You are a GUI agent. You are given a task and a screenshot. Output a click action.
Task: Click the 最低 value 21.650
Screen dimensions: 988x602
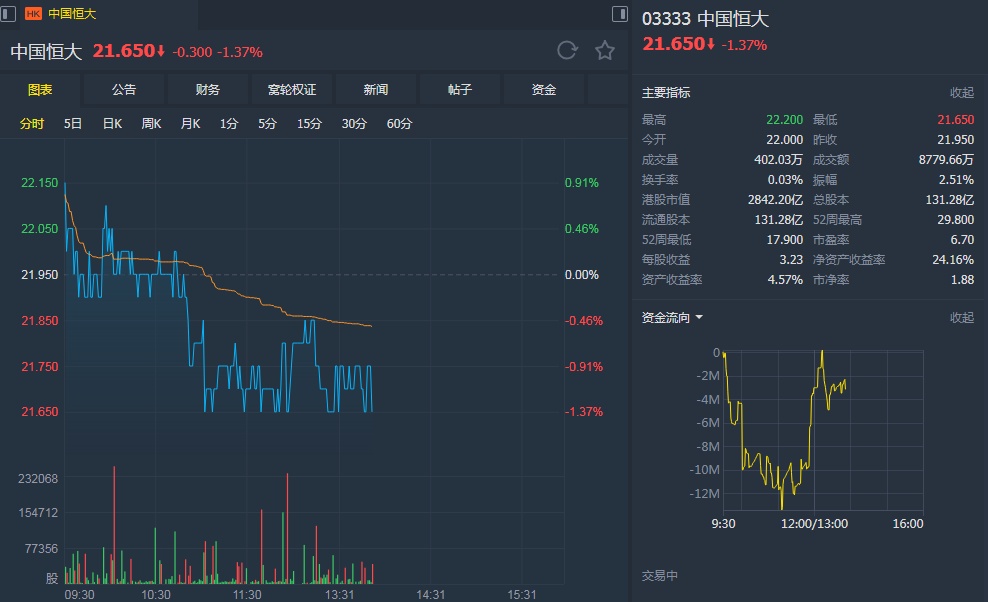pyautogui.click(x=955, y=120)
